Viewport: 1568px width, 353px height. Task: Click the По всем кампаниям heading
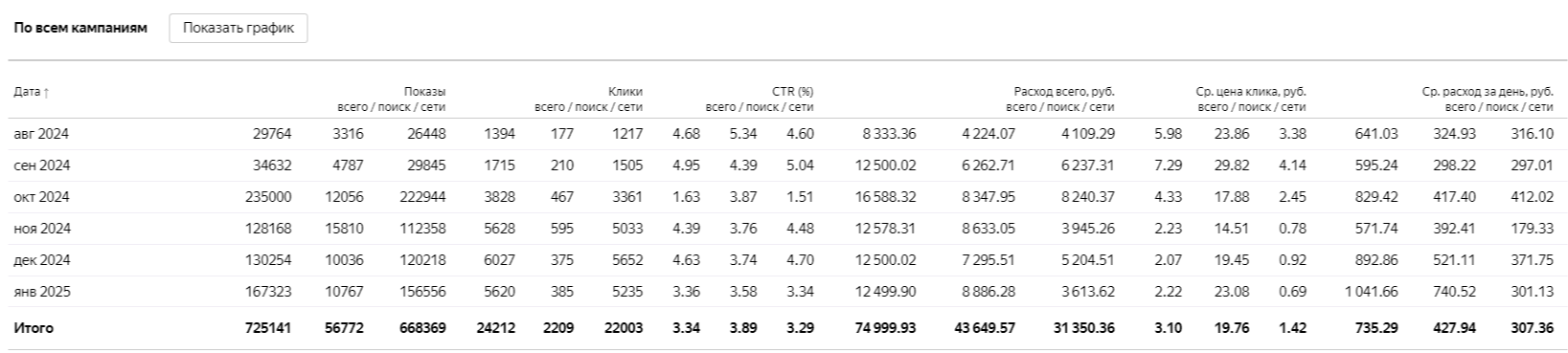click(x=80, y=28)
